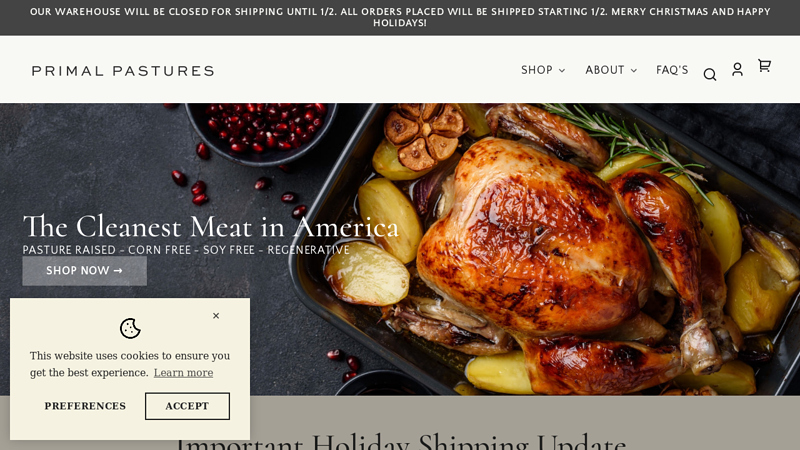Open the search magnifier icon
The image size is (800, 450).
pos(710,74)
